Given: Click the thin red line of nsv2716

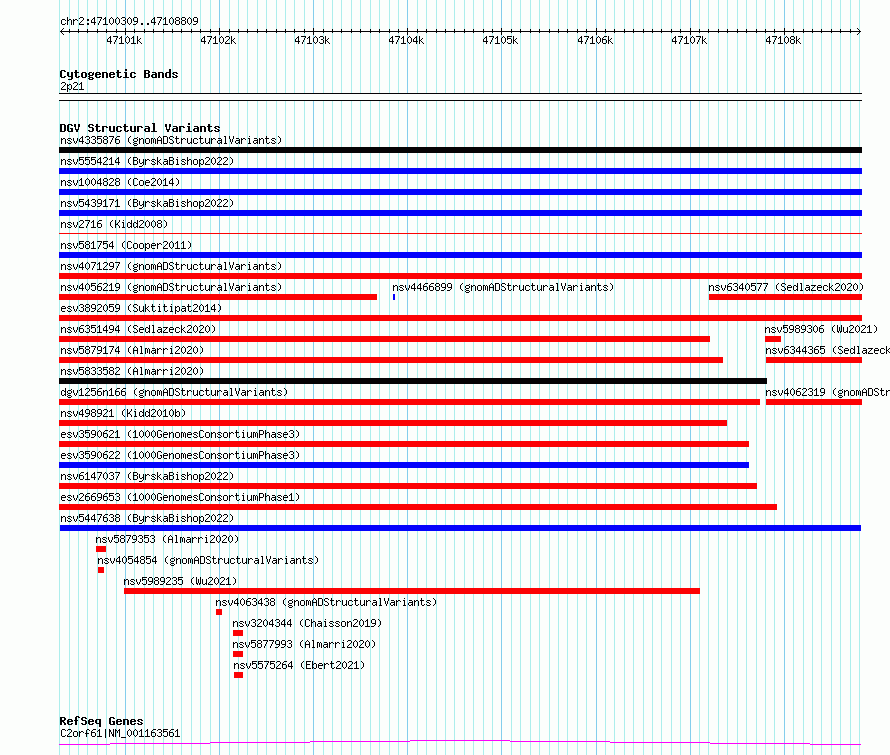Looking at the screenshot, I should pos(460,233).
